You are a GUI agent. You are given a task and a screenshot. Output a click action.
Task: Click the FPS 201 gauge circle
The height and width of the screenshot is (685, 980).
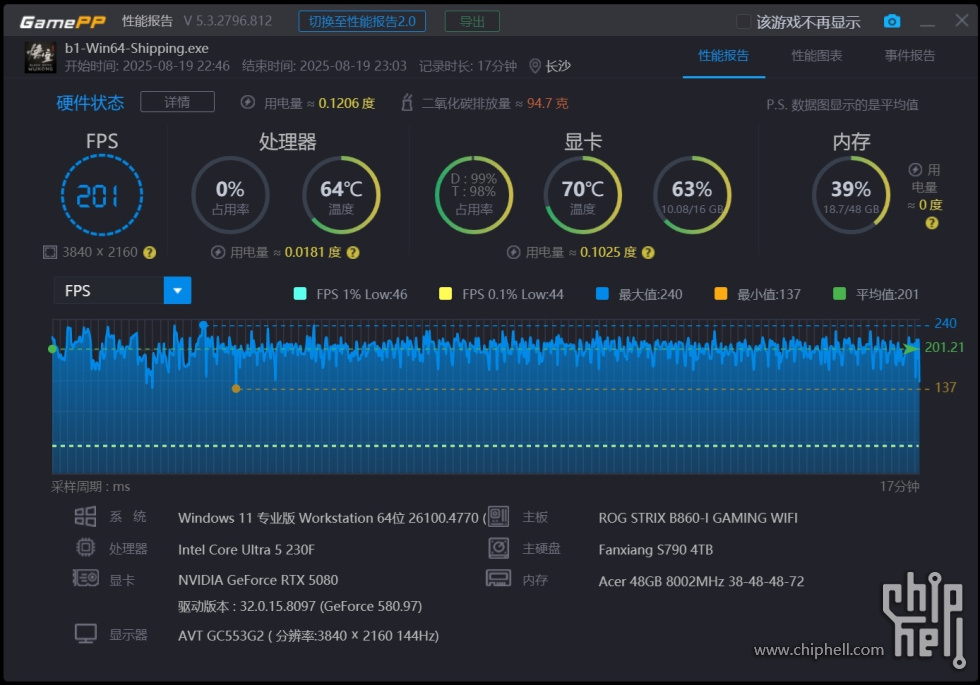pyautogui.click(x=102, y=196)
